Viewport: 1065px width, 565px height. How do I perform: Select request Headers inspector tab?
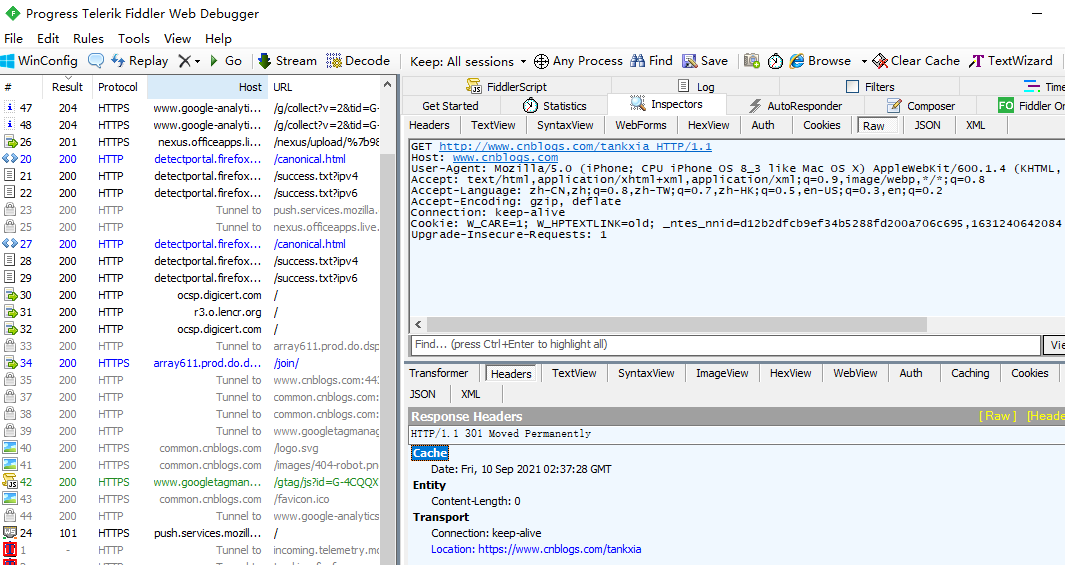tap(429, 125)
